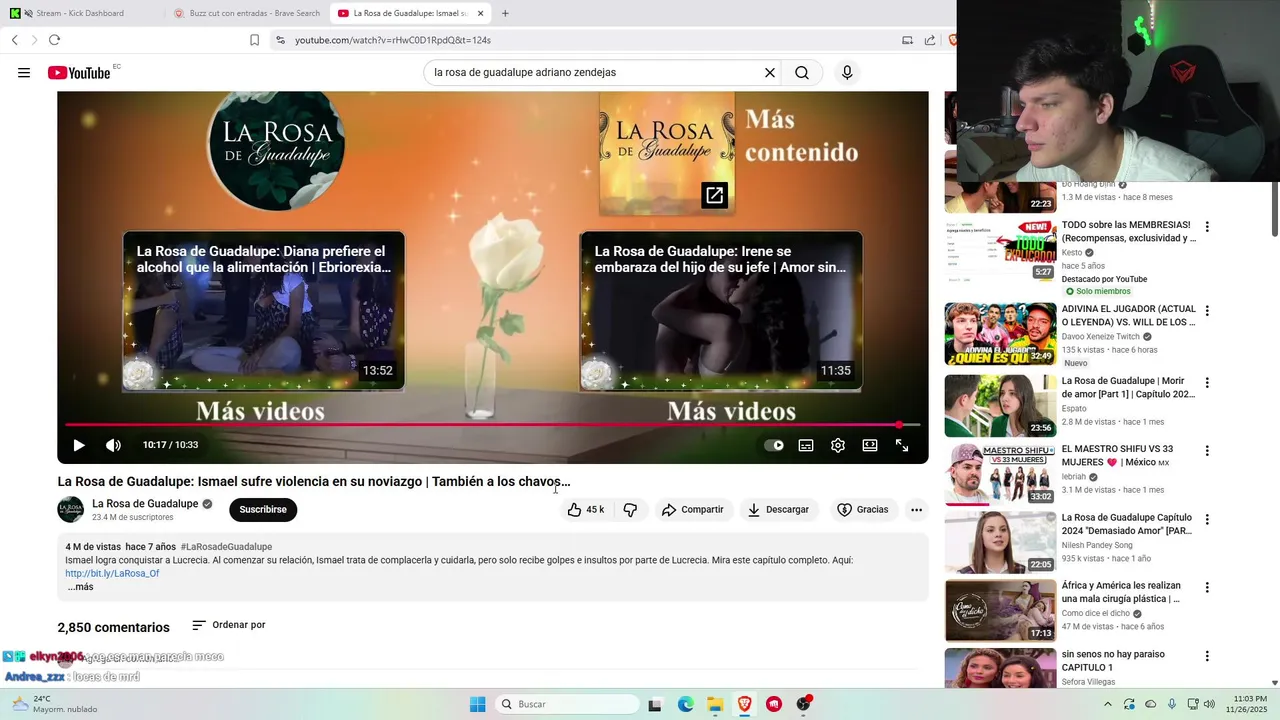Toggle subtitles in the player
The height and width of the screenshot is (720, 1280).
point(806,445)
